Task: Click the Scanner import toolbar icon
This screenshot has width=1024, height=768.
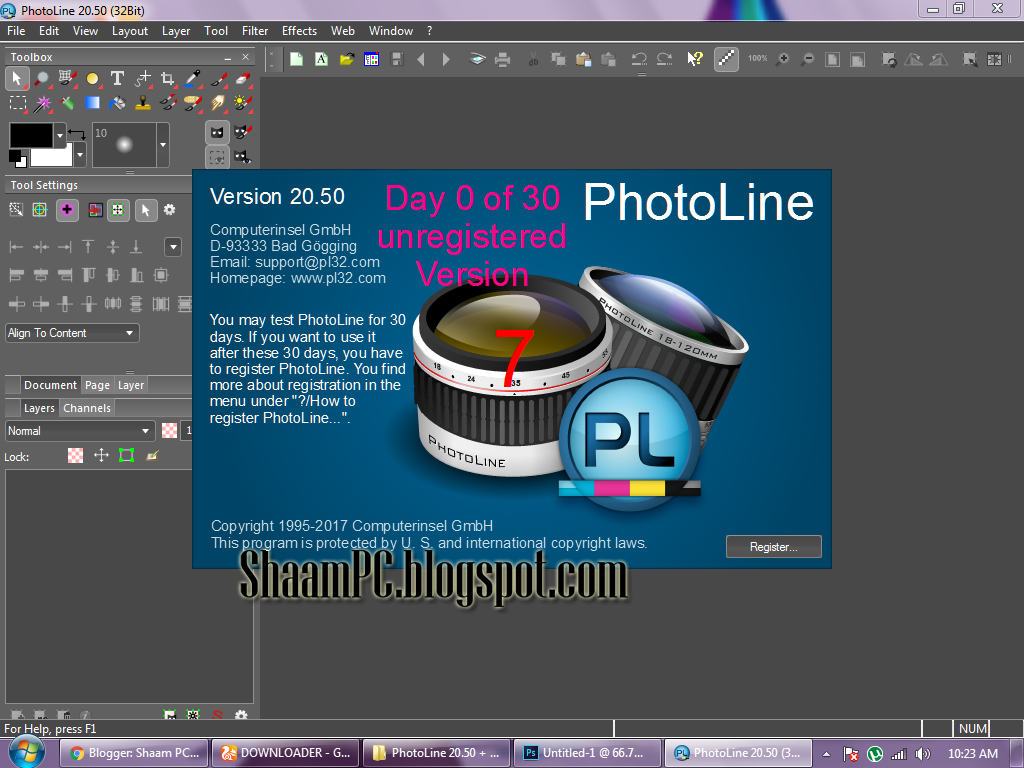Action: [x=477, y=59]
